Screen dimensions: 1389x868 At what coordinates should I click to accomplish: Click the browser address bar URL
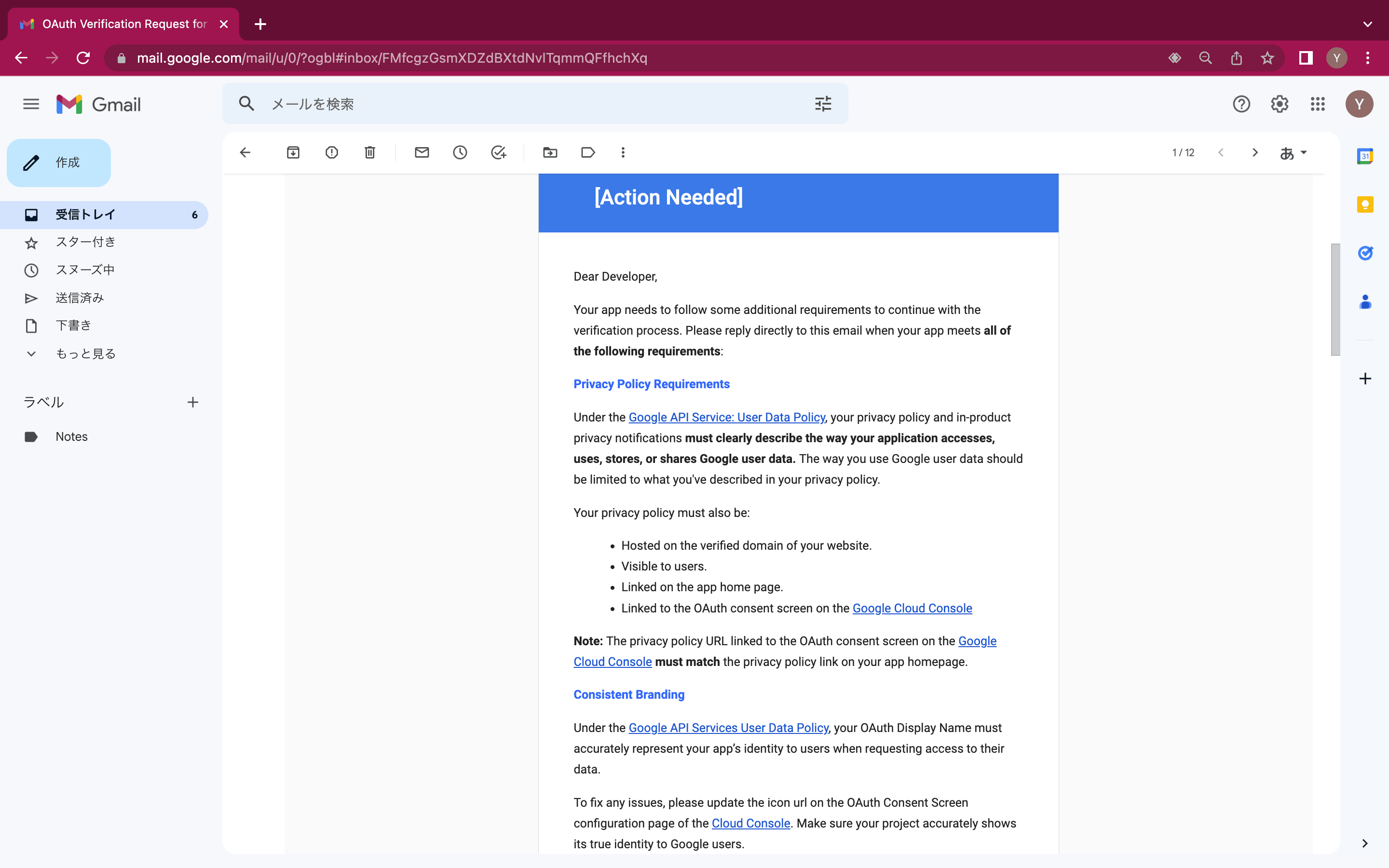[392, 58]
